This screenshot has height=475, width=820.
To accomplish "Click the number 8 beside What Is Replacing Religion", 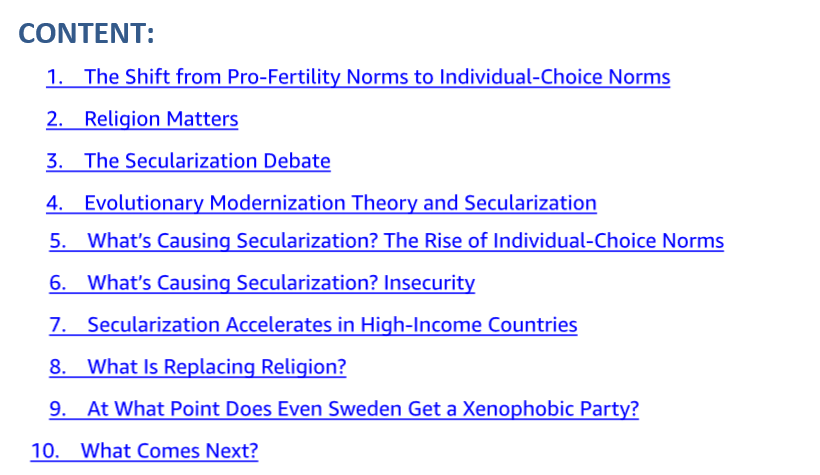I will pyautogui.click(x=58, y=367).
